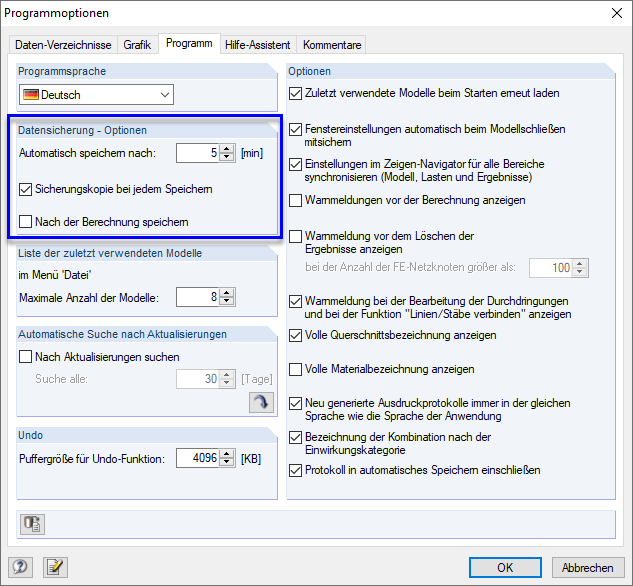This screenshot has width=633, height=586.
Task: Increase the undo buffer size
Action: click(227, 454)
